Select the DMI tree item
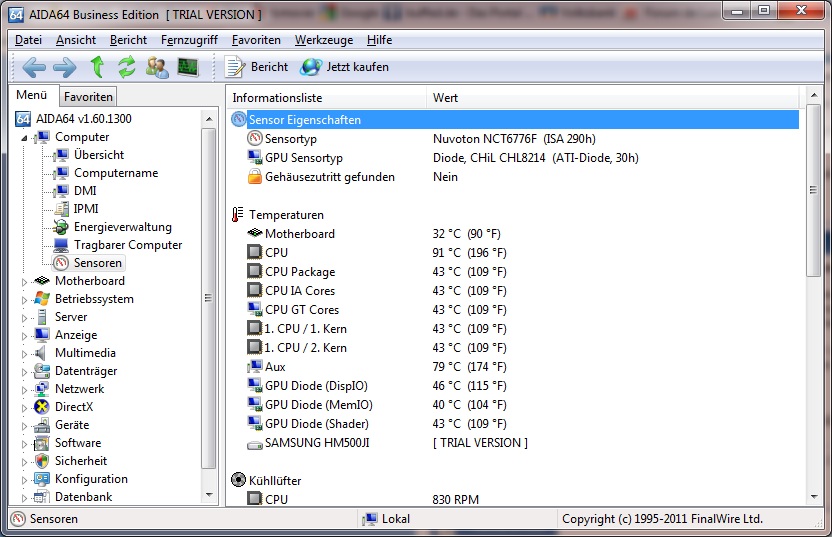Viewport: 832px width, 537px height. pos(85,190)
